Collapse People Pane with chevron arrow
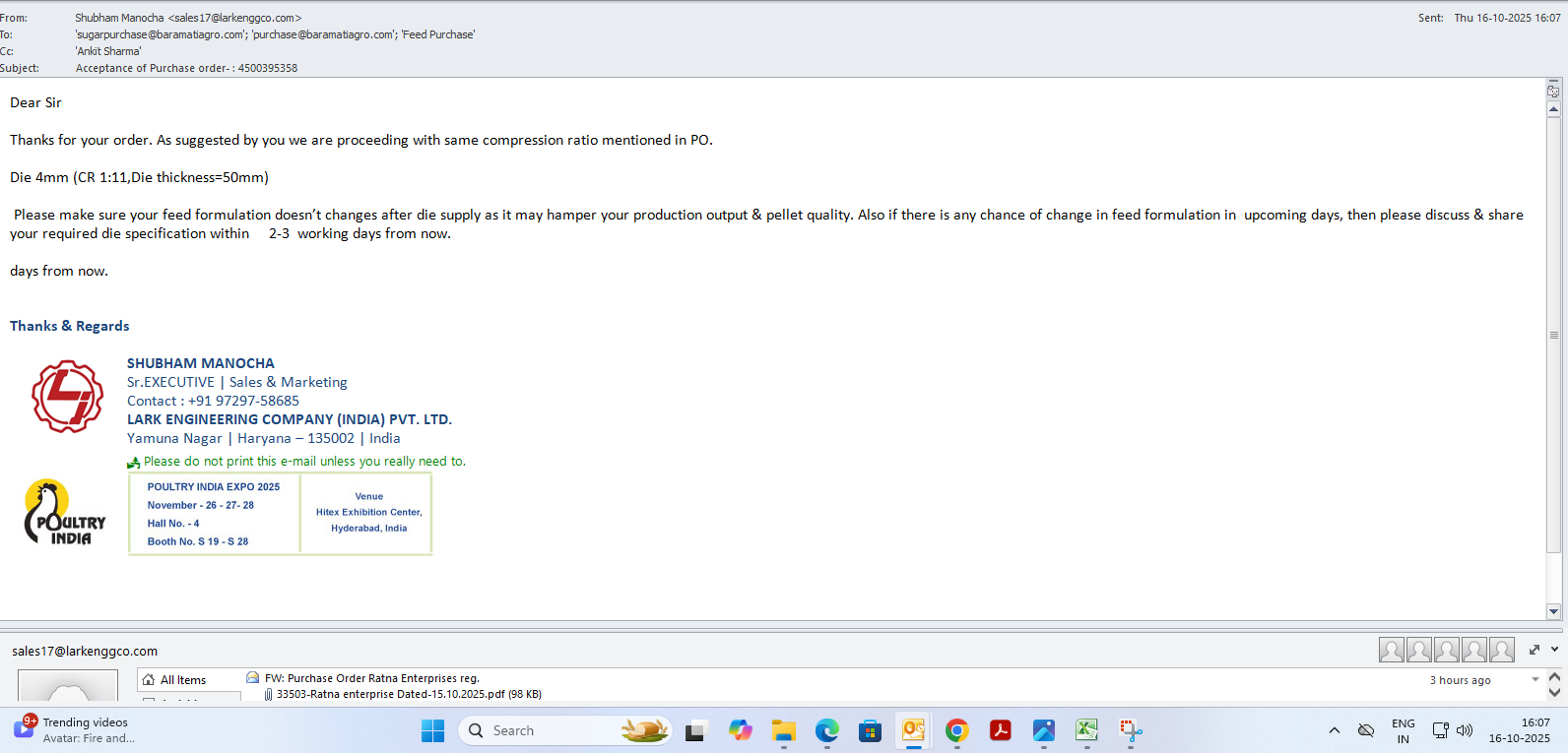 pos(1555,650)
